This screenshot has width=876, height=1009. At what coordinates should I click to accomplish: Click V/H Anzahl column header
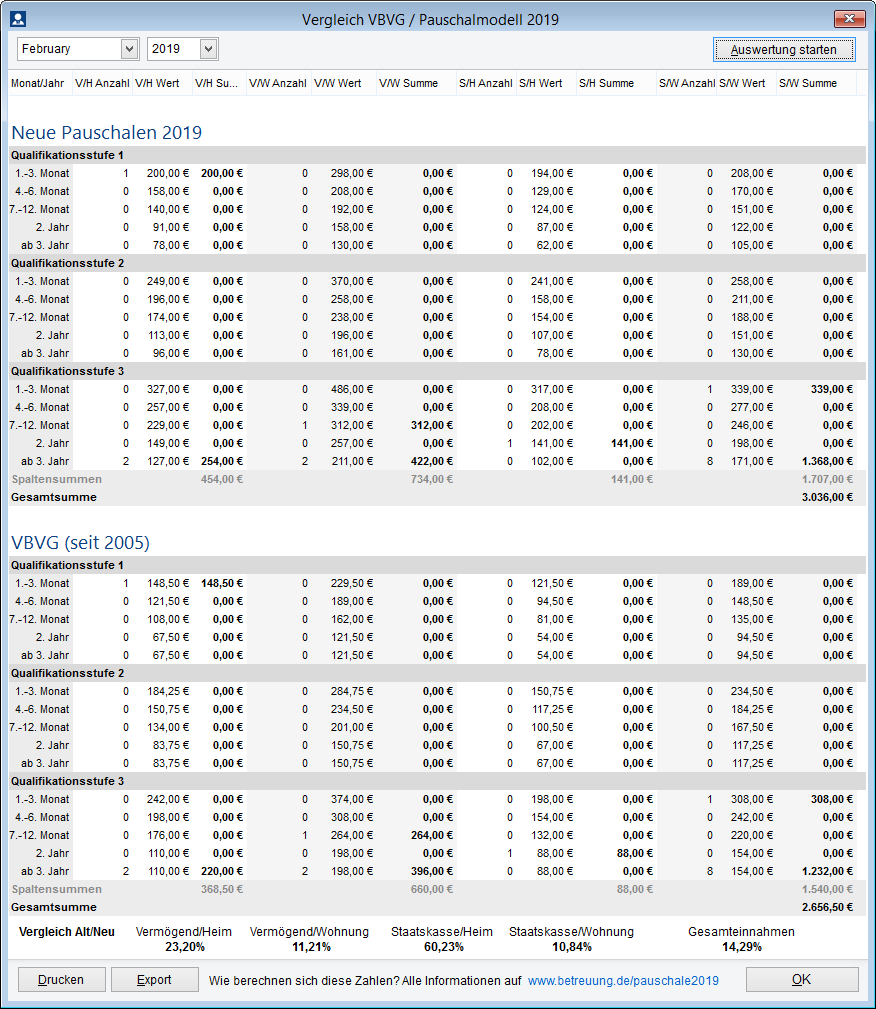coord(102,83)
